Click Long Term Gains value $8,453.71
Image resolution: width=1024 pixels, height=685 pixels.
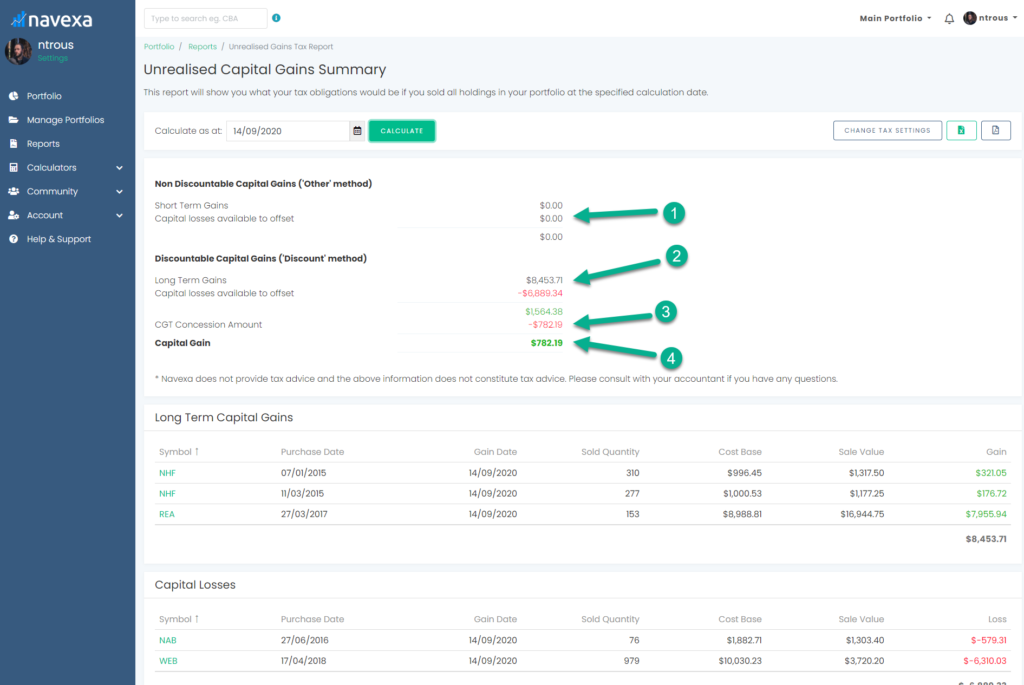point(544,280)
